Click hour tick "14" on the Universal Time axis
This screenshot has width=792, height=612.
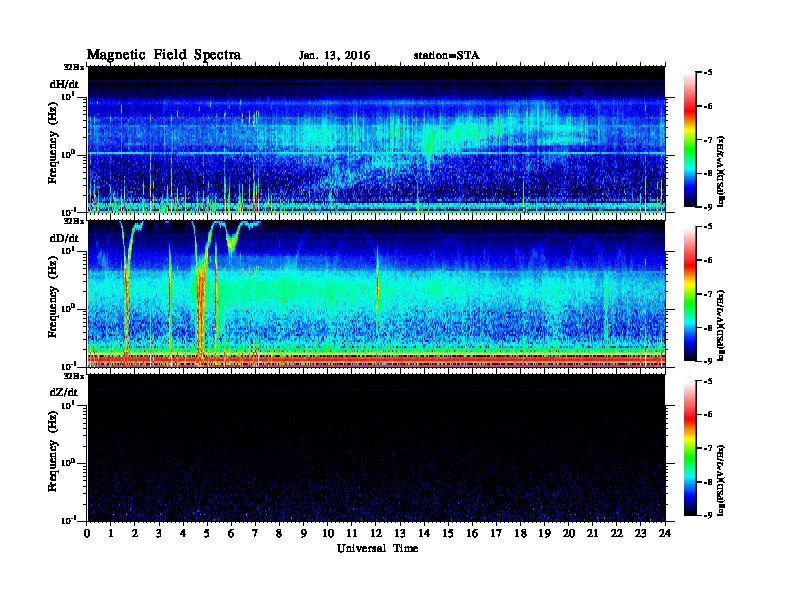(424, 534)
